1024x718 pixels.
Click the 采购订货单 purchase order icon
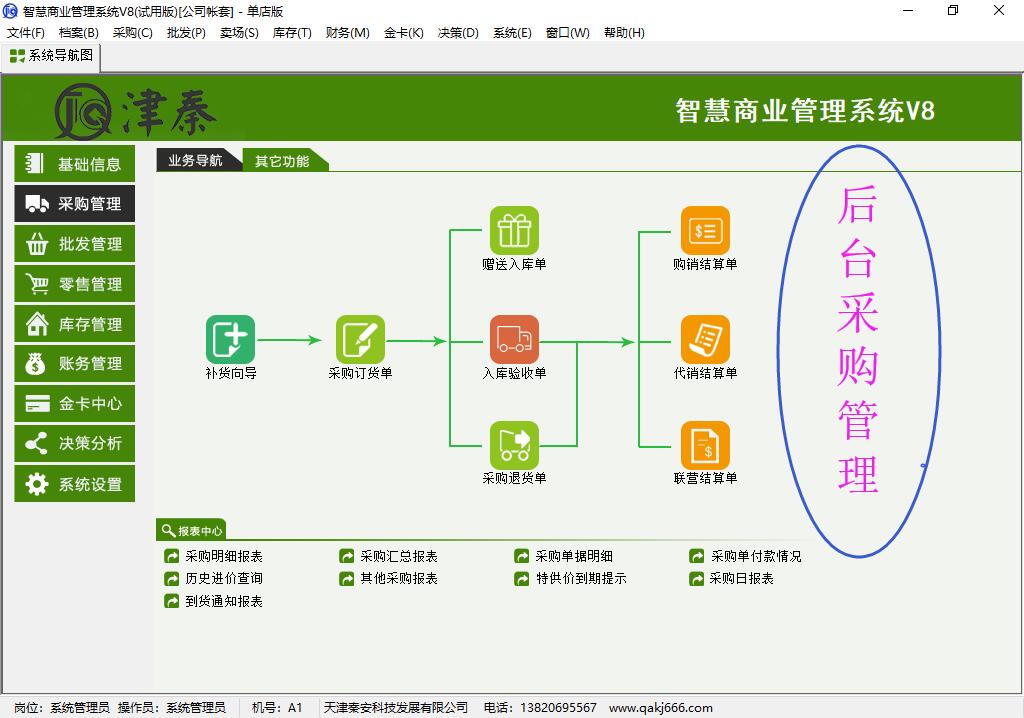360,340
